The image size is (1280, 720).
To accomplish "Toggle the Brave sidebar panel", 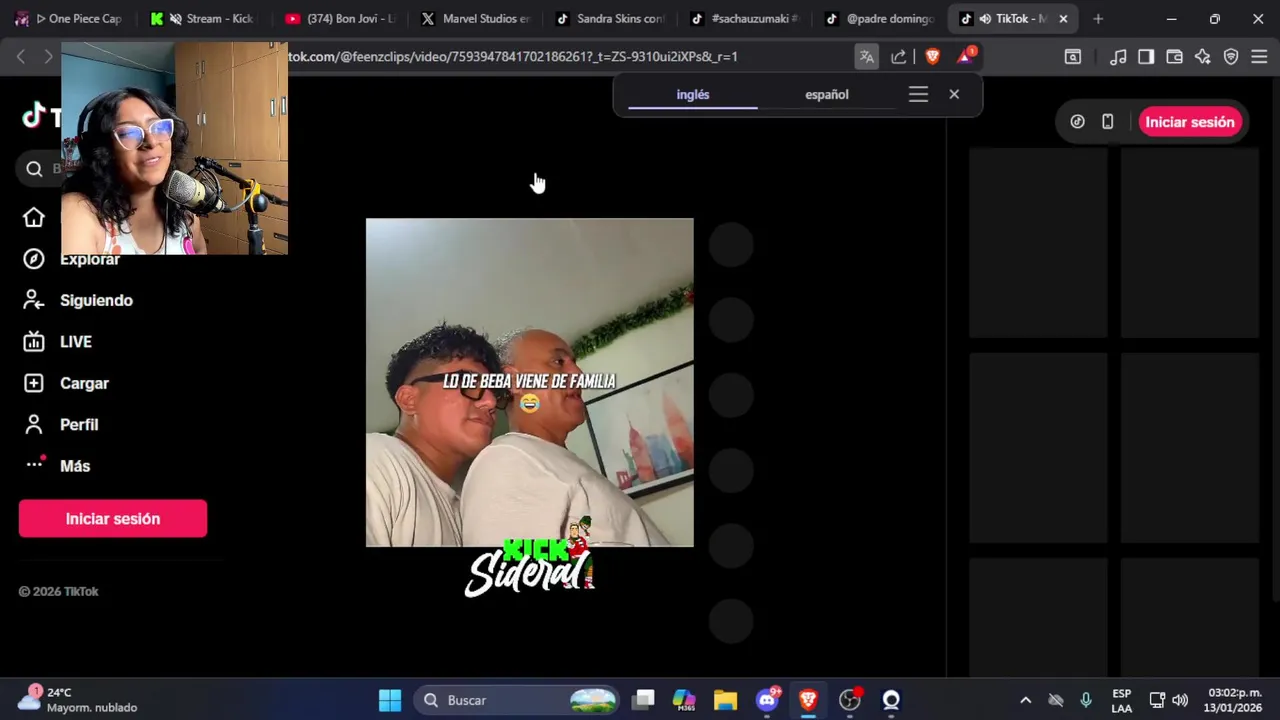I will click(1146, 57).
